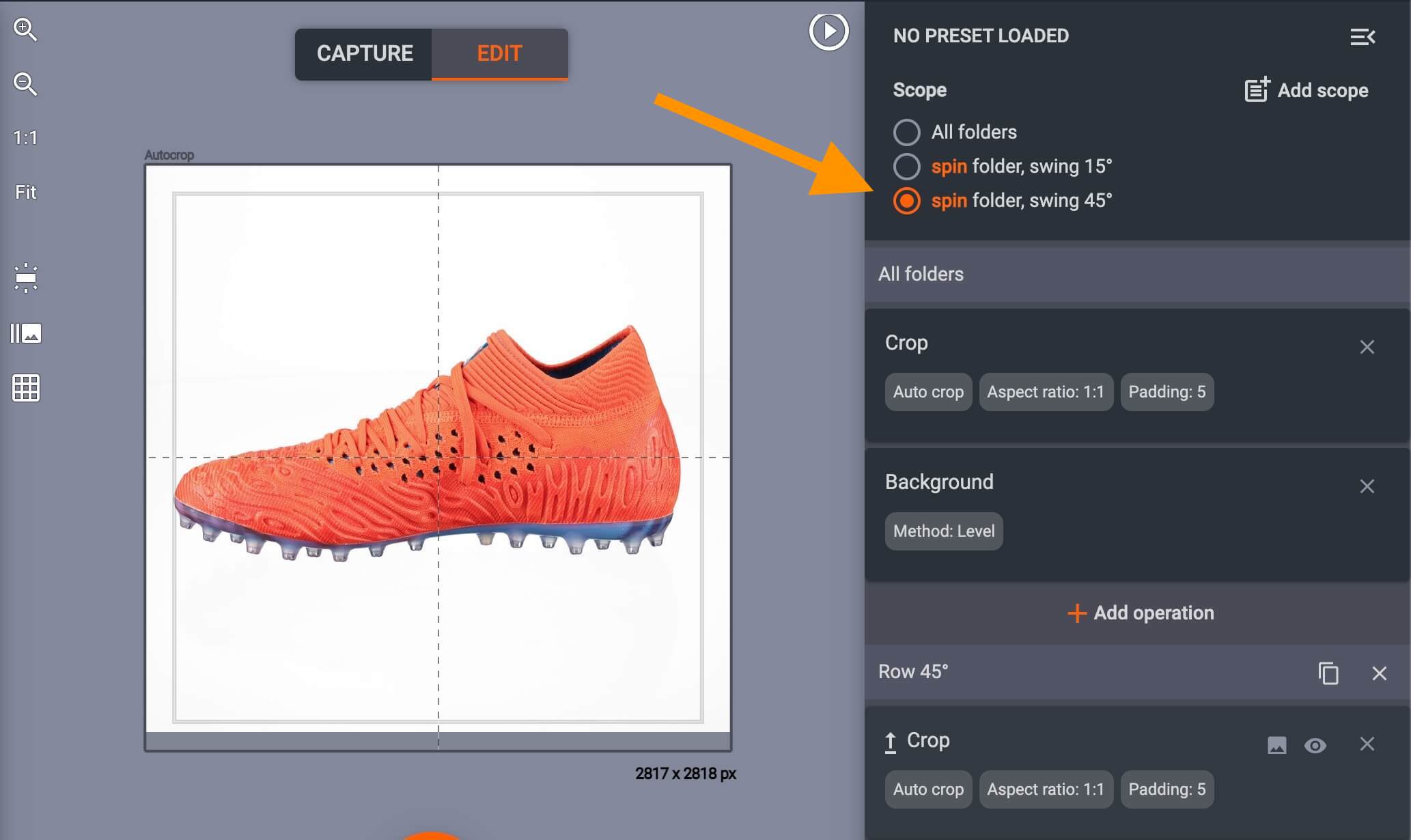1411x840 pixels.
Task: Select the zoom out tool
Action: coord(25,84)
